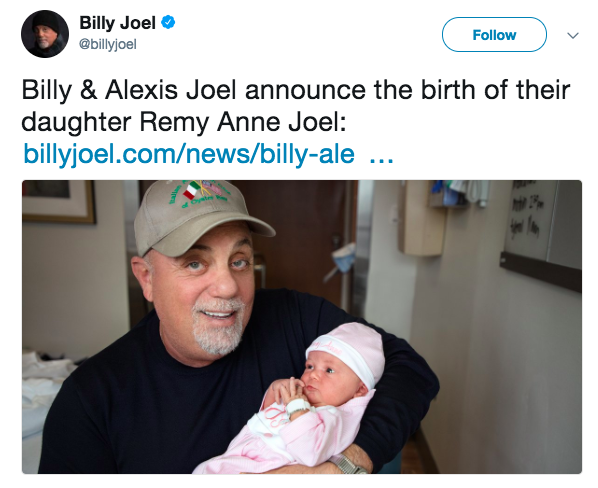Click the Italian flag emblem on the cap

coord(193,189)
